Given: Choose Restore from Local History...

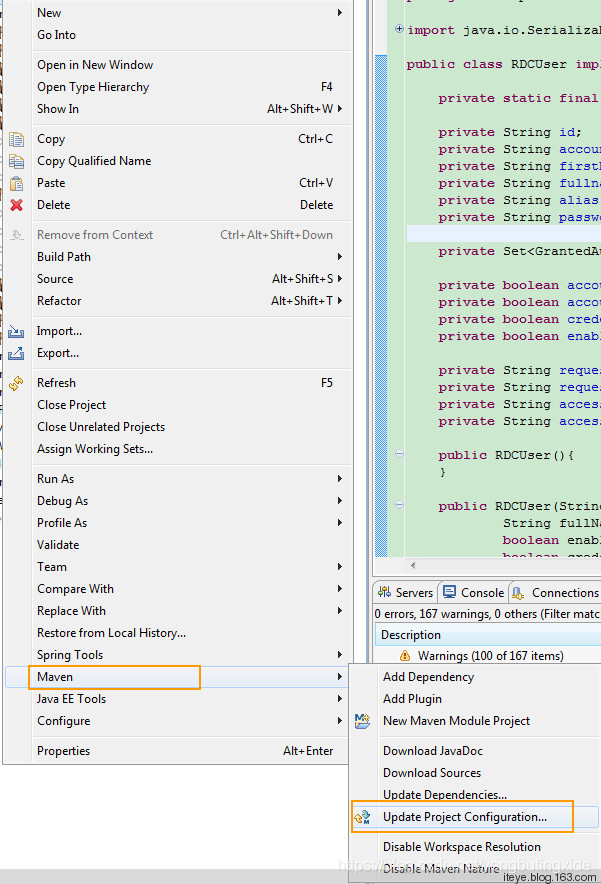Looking at the screenshot, I should click(x=178, y=633).
